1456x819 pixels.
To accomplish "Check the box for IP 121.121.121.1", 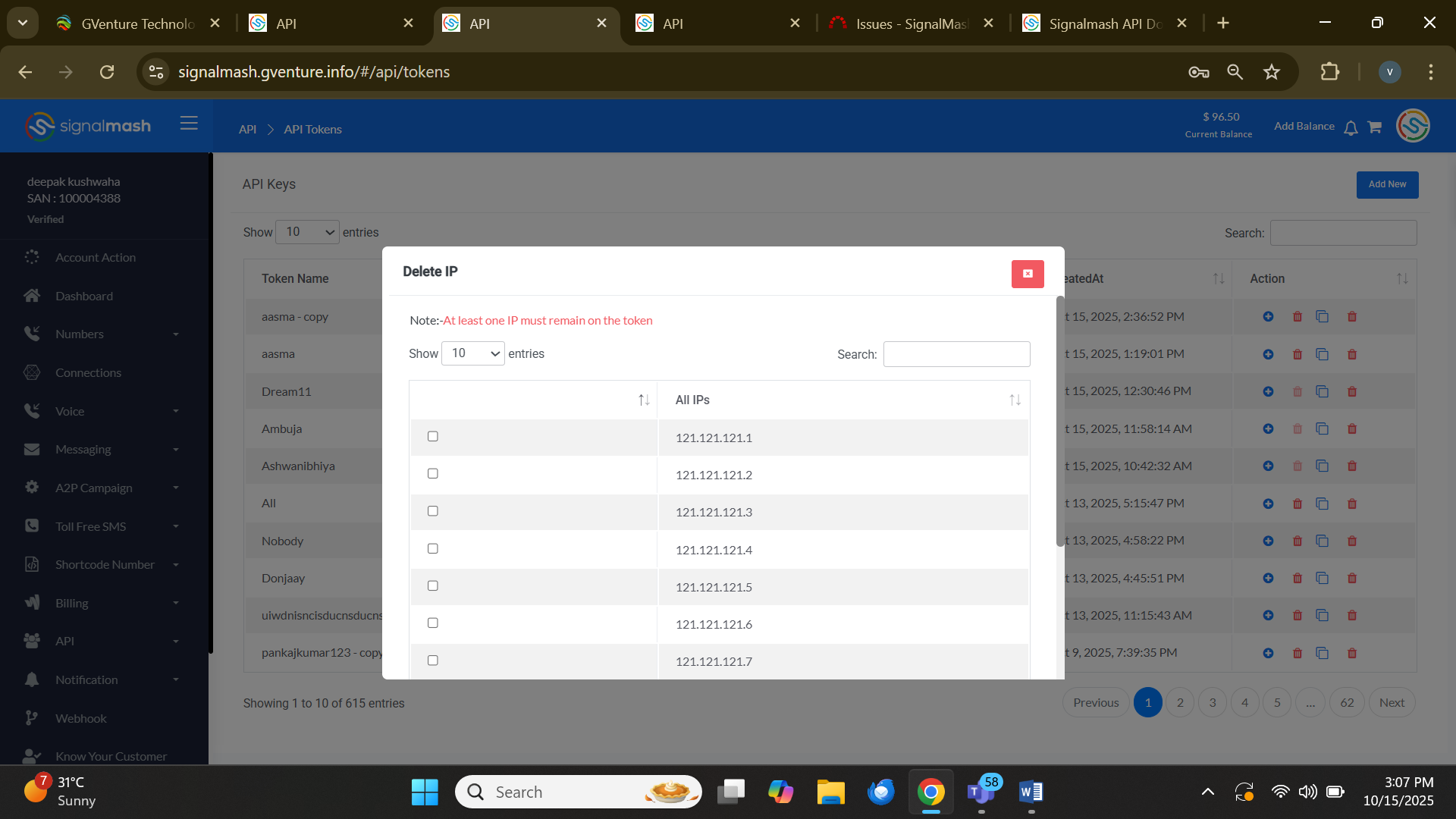I will click(x=433, y=437).
